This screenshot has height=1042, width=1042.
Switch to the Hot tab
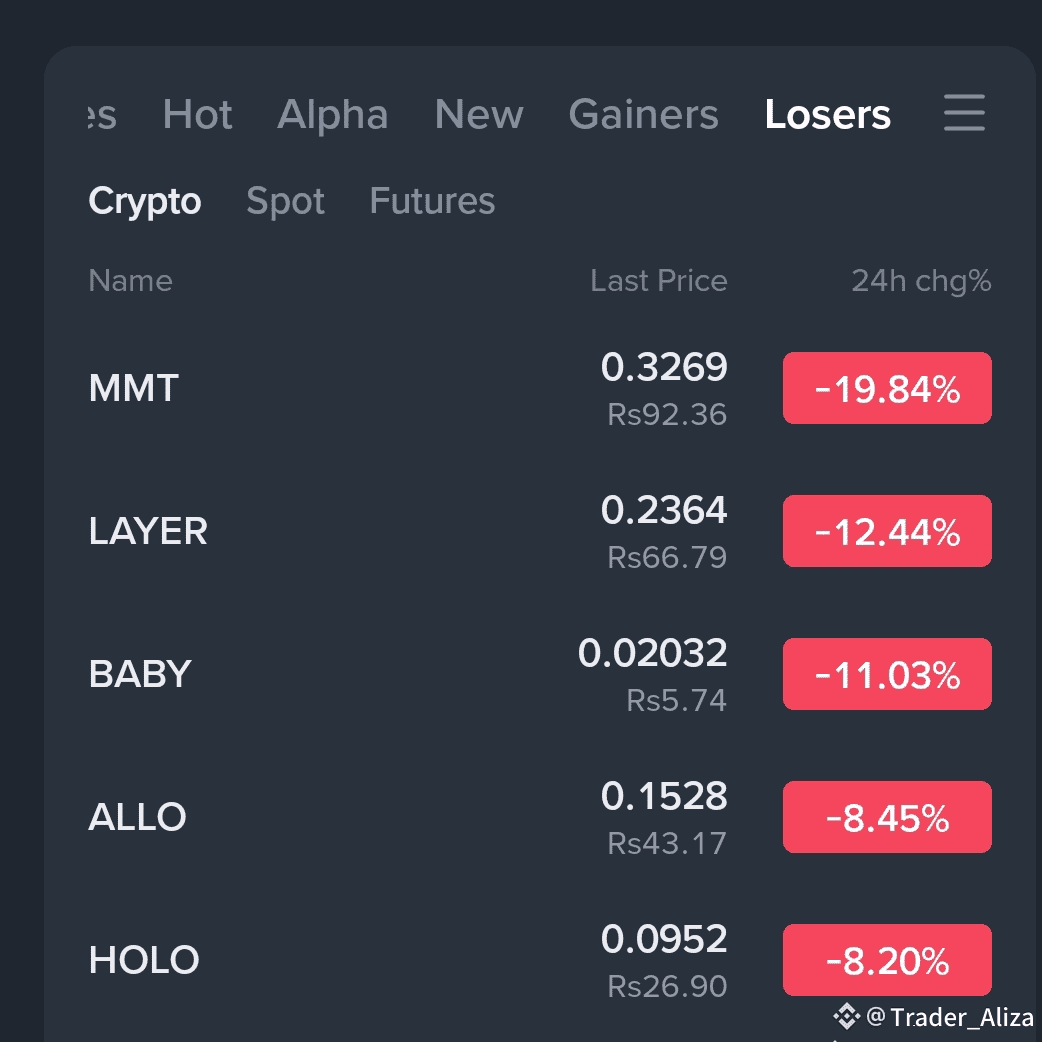point(197,114)
